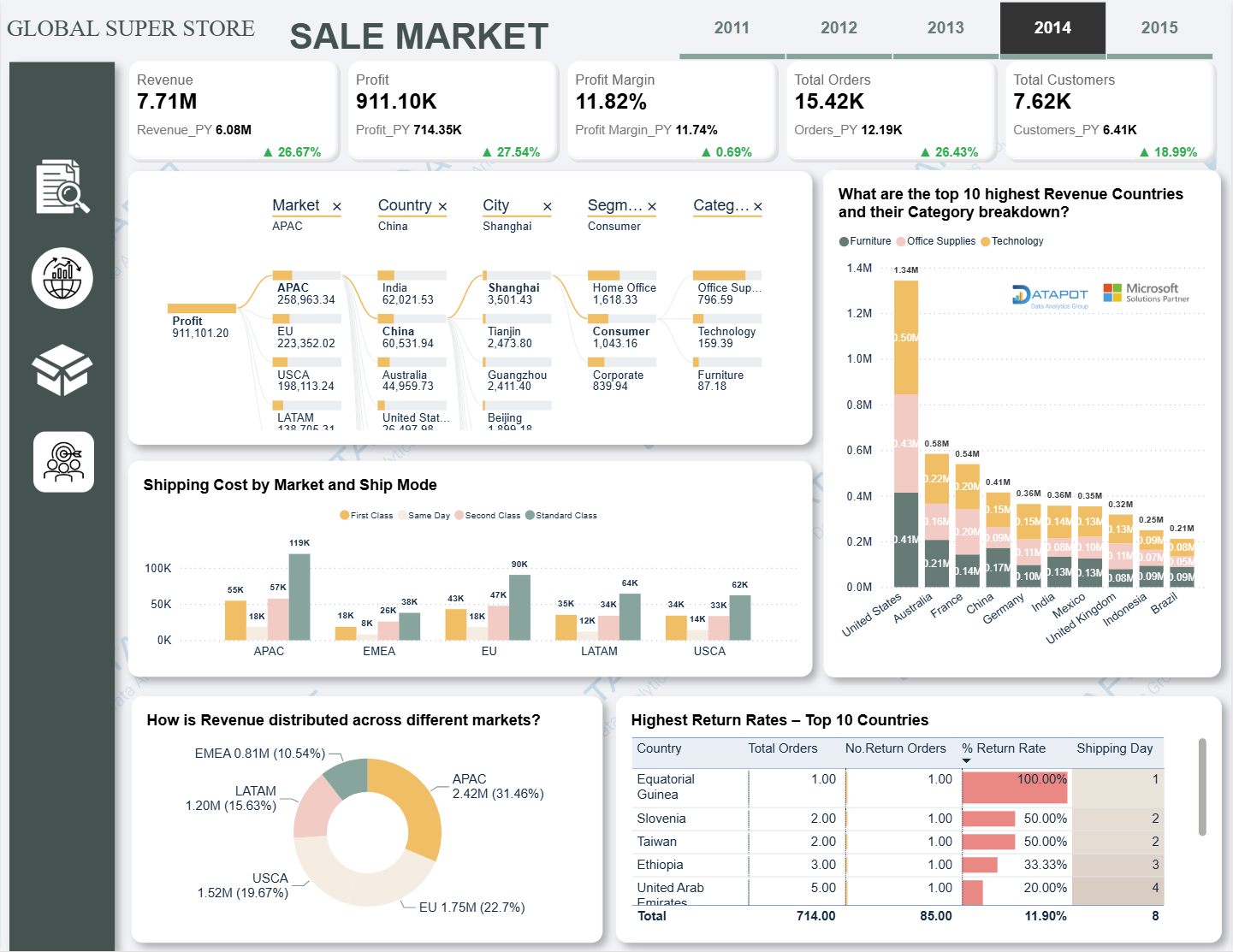Select the Australia country node
The width and height of the screenshot is (1233, 952).
[x=412, y=375]
